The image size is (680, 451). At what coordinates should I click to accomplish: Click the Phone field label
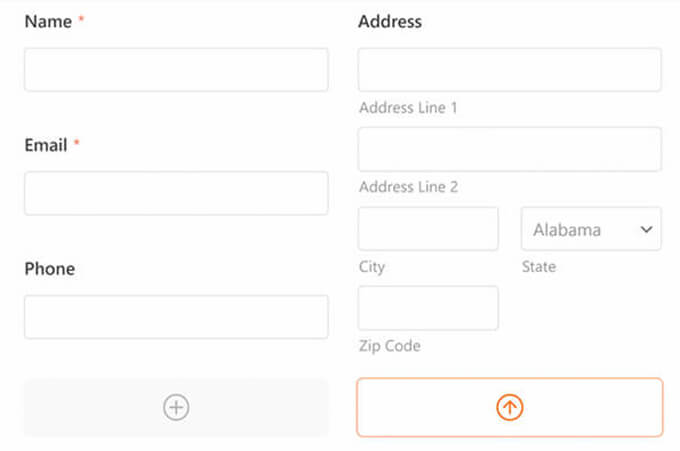pos(50,269)
